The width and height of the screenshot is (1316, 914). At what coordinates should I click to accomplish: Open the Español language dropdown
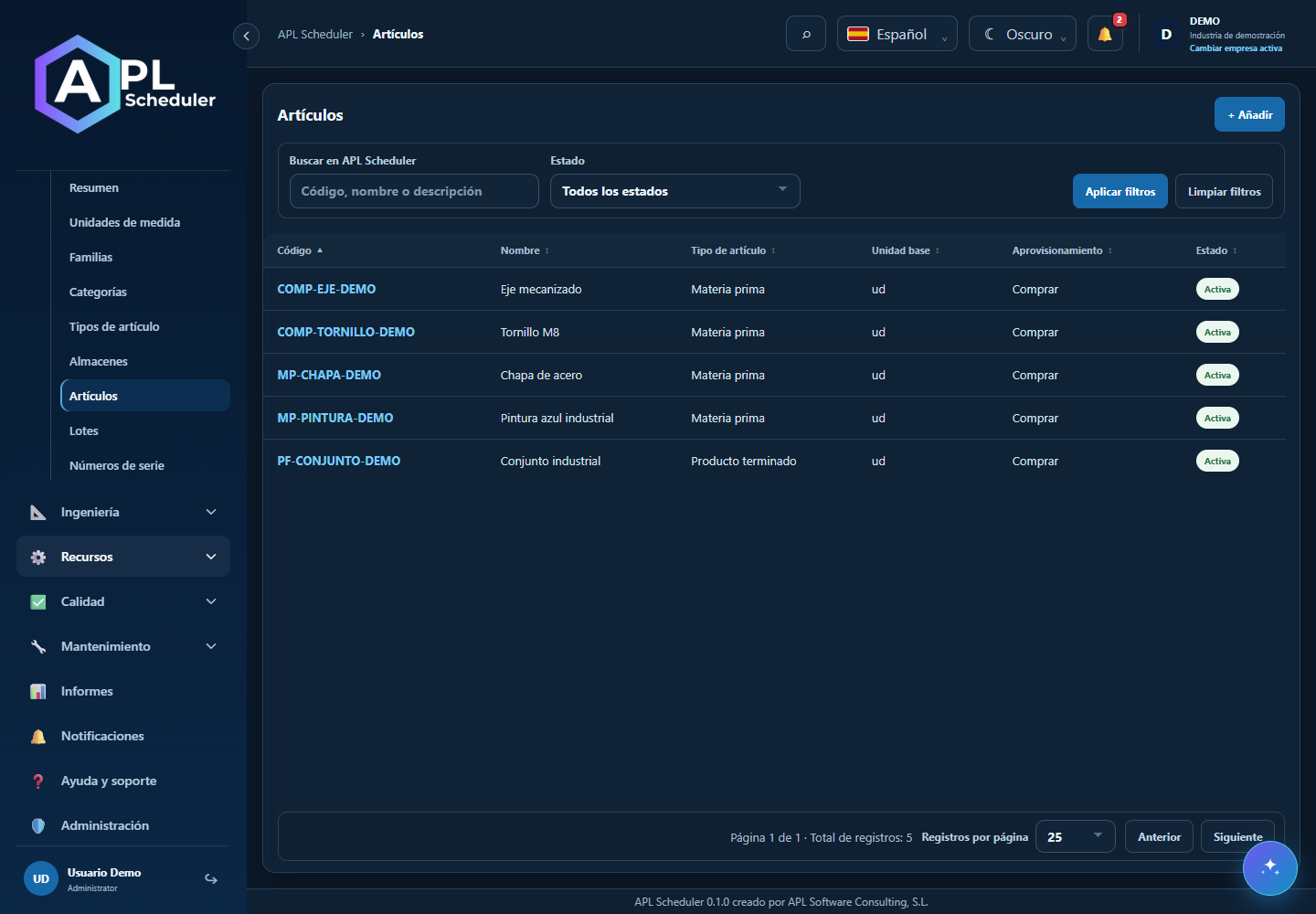897,34
